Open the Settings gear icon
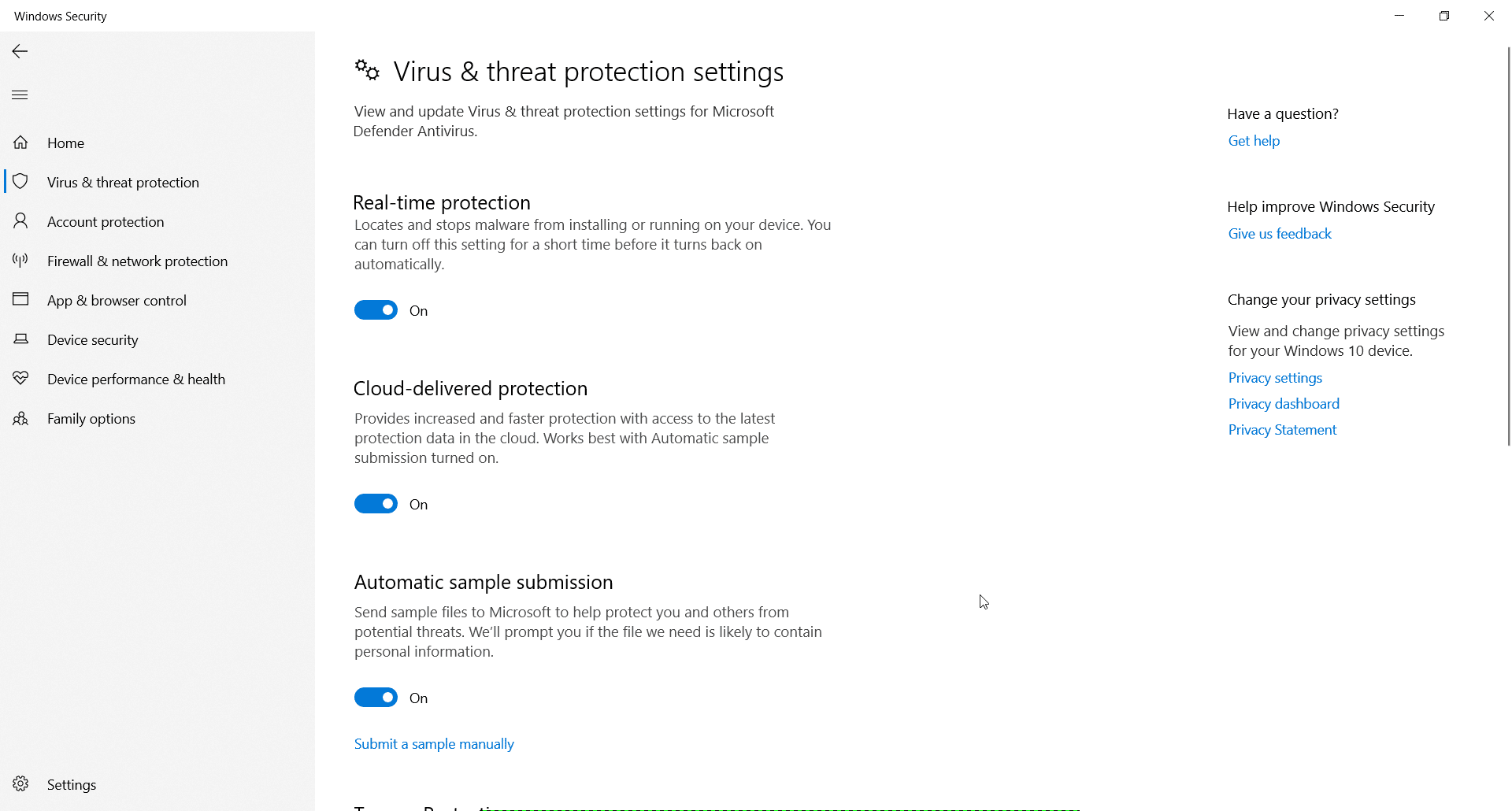Viewport: 1512px width, 811px height. tap(20, 784)
